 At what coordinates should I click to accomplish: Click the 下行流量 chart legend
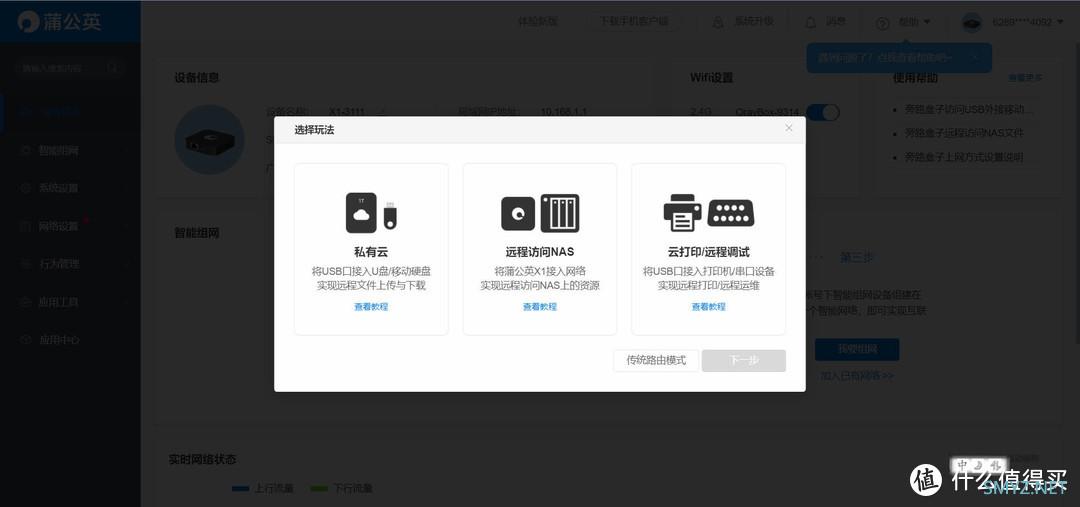tap(342, 488)
